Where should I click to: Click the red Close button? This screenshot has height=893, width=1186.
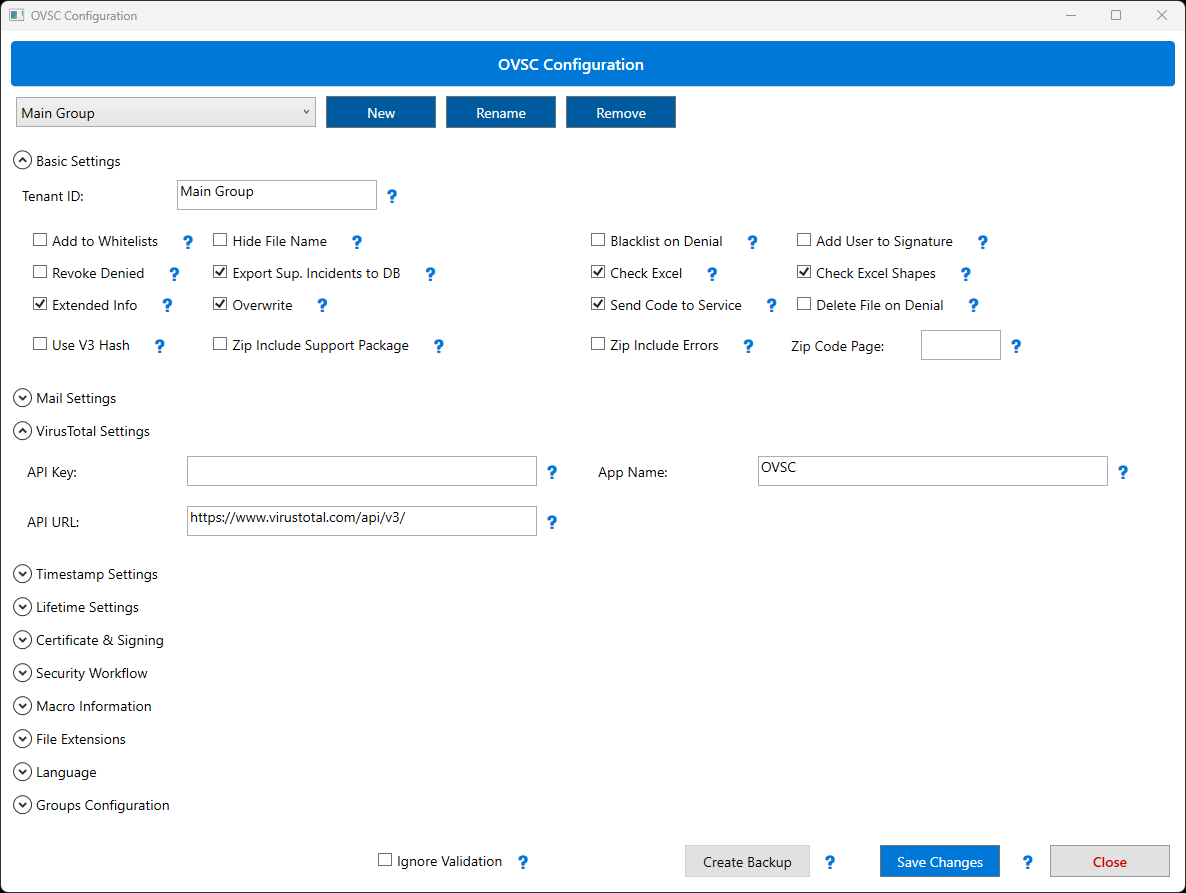[x=1110, y=861]
